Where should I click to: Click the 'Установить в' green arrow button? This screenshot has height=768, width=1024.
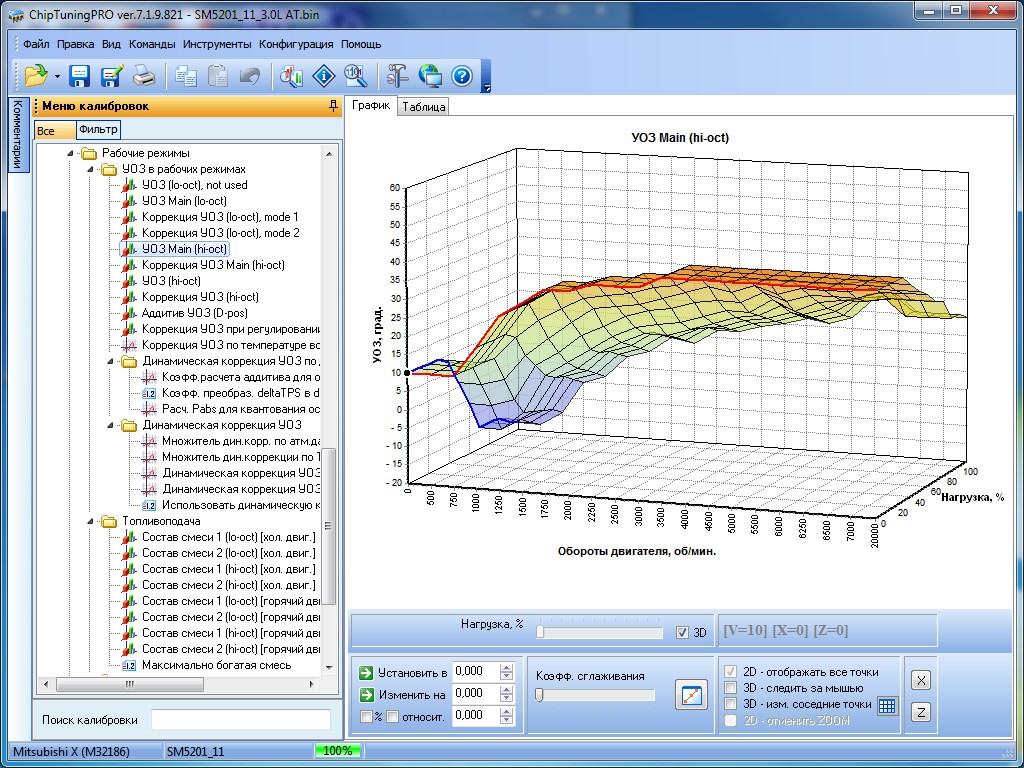(366, 672)
